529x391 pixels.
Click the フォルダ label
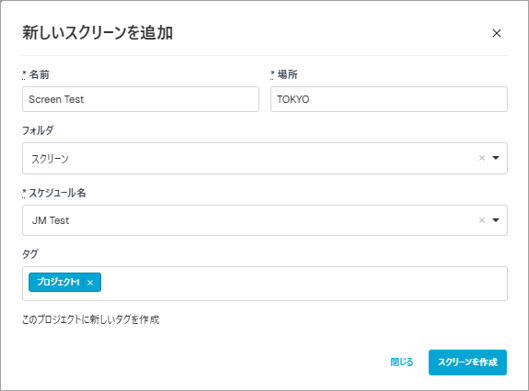[x=38, y=130]
